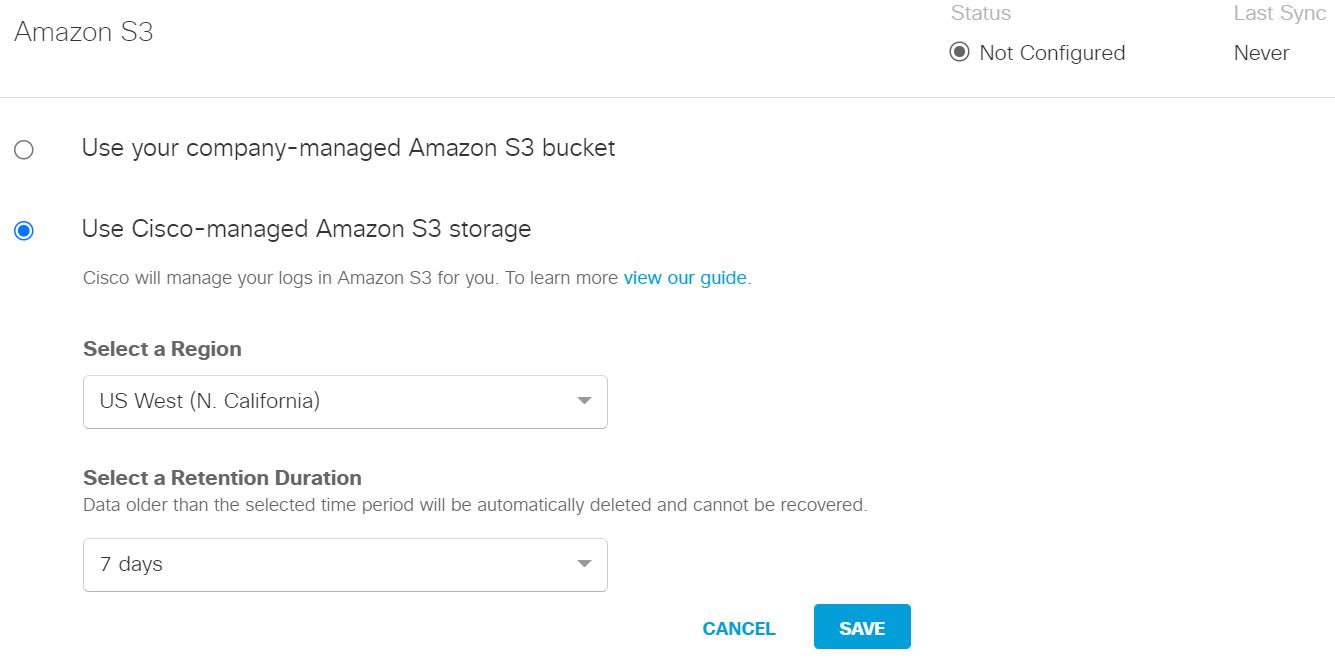Screen dimensions: 1335x660
Task: Click the Last Sync column header
Action: (1279, 13)
